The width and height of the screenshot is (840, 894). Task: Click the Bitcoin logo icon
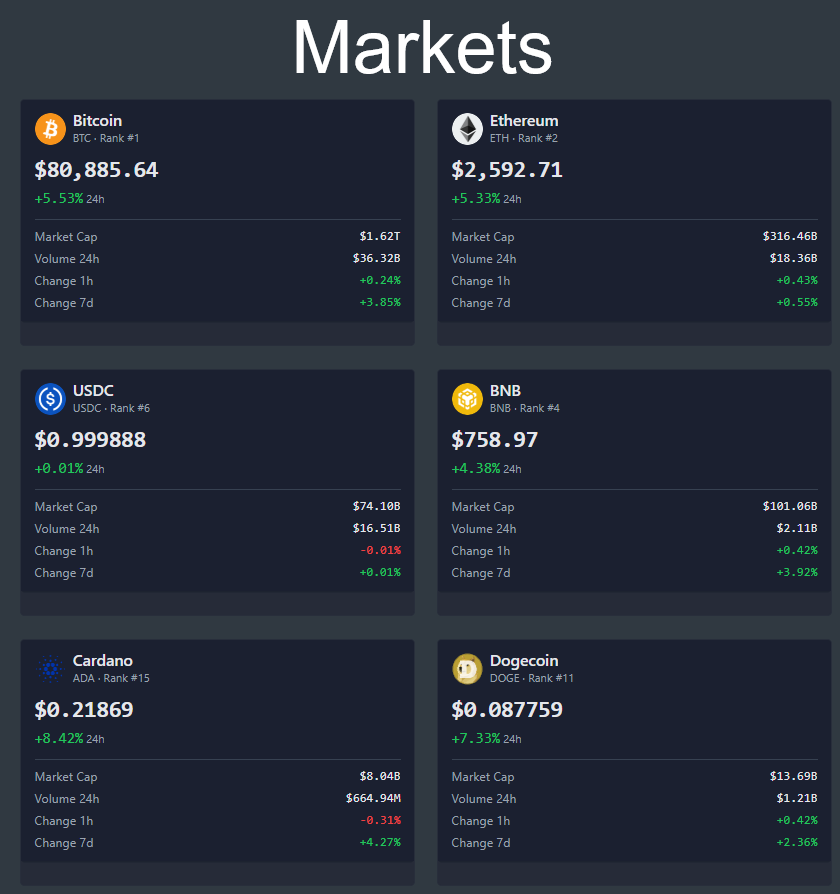coord(50,129)
